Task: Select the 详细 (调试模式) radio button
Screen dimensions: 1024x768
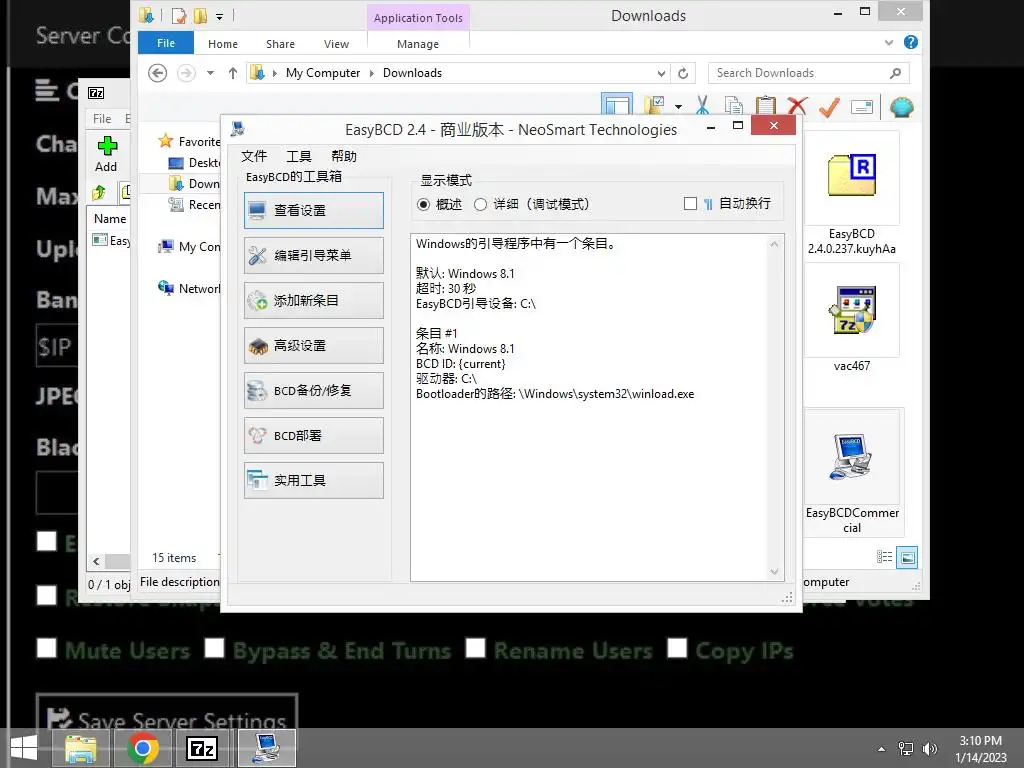Action: coord(481,204)
